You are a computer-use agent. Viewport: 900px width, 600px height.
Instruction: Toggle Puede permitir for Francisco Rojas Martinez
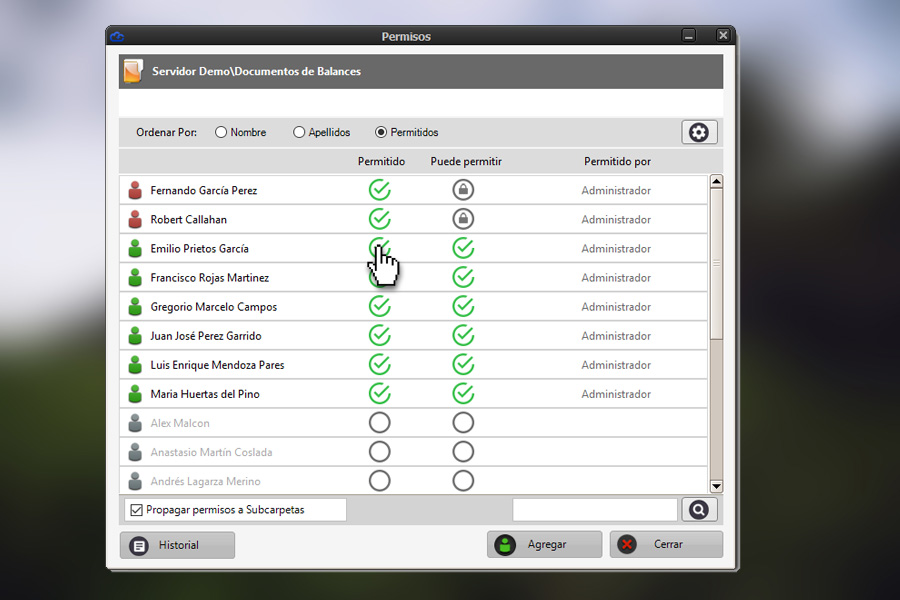463,277
